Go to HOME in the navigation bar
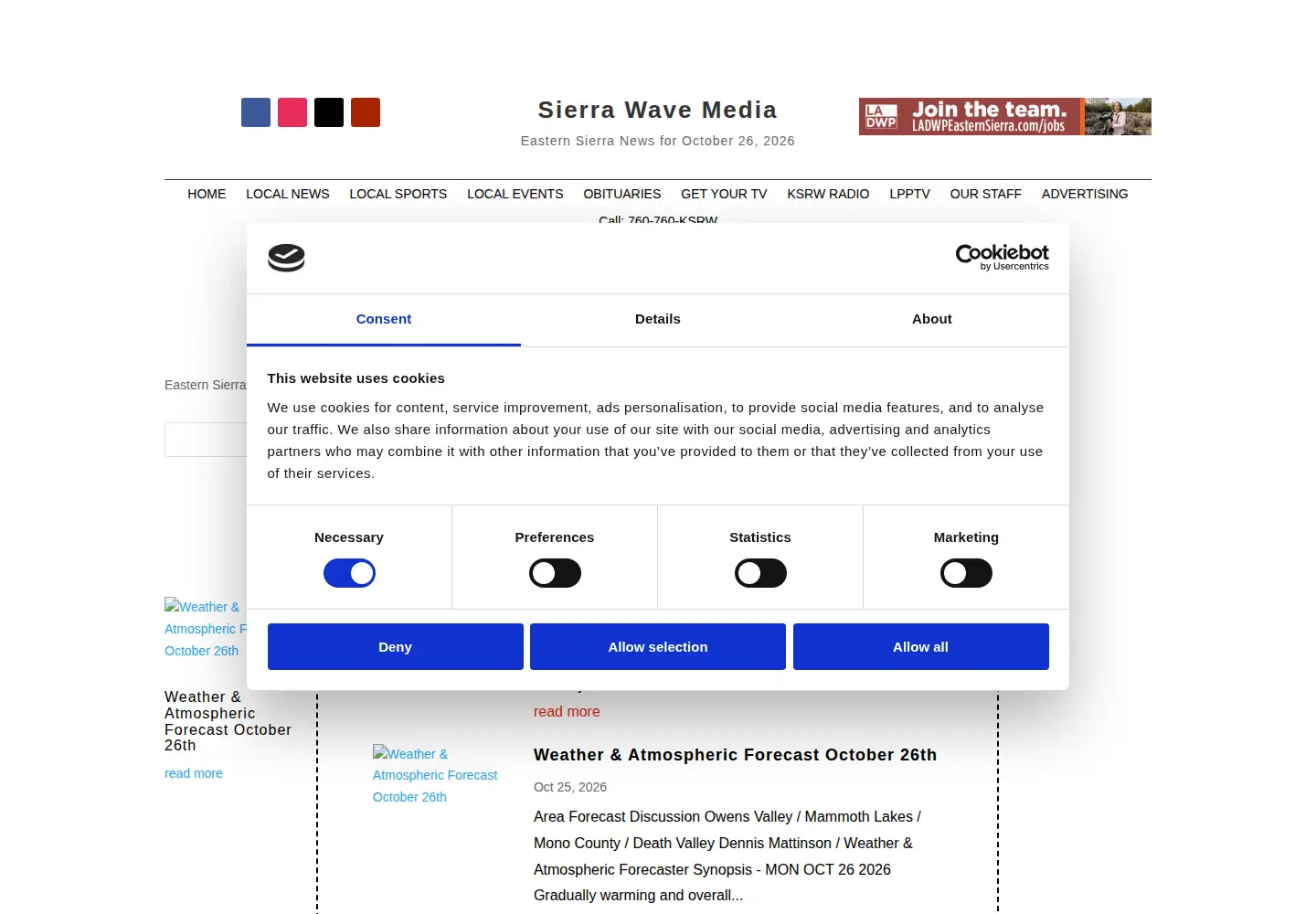This screenshot has height=914, width=1316. 207,194
